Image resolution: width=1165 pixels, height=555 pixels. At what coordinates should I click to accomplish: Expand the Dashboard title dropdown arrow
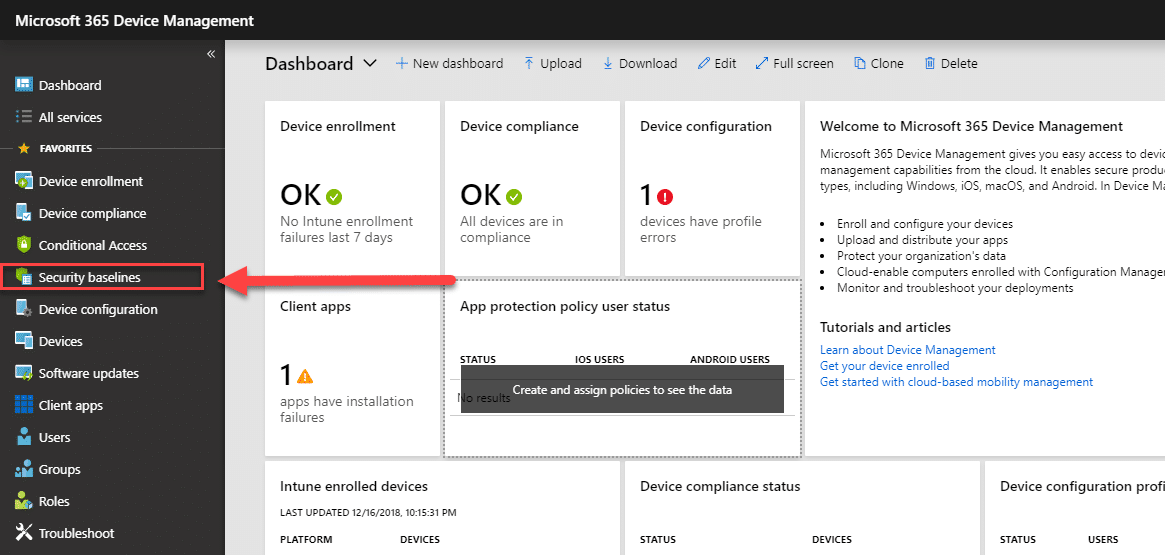(369, 63)
